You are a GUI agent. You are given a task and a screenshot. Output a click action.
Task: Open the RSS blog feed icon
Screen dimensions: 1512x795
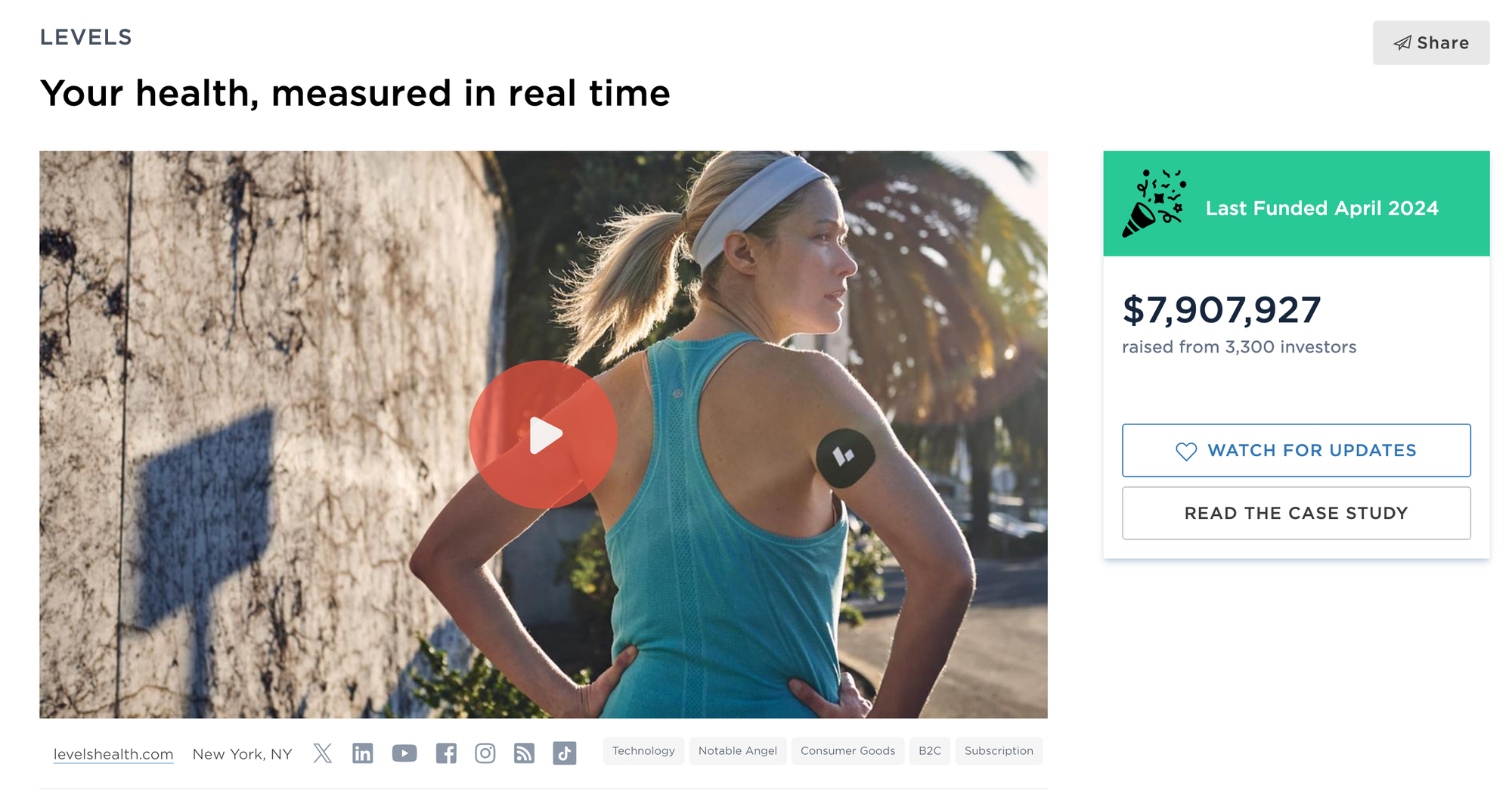(x=524, y=753)
